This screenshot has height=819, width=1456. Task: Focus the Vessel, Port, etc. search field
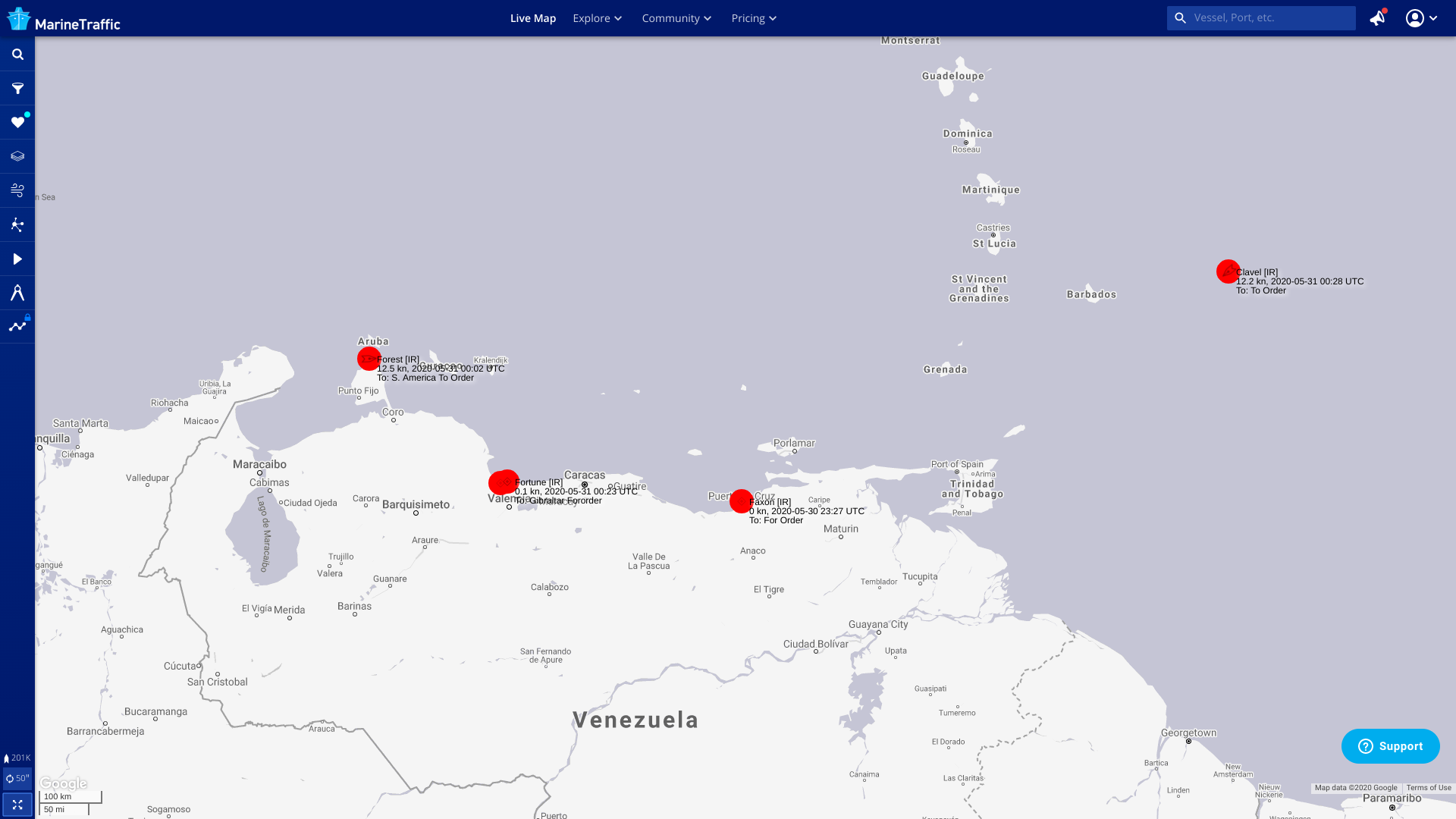click(1261, 18)
